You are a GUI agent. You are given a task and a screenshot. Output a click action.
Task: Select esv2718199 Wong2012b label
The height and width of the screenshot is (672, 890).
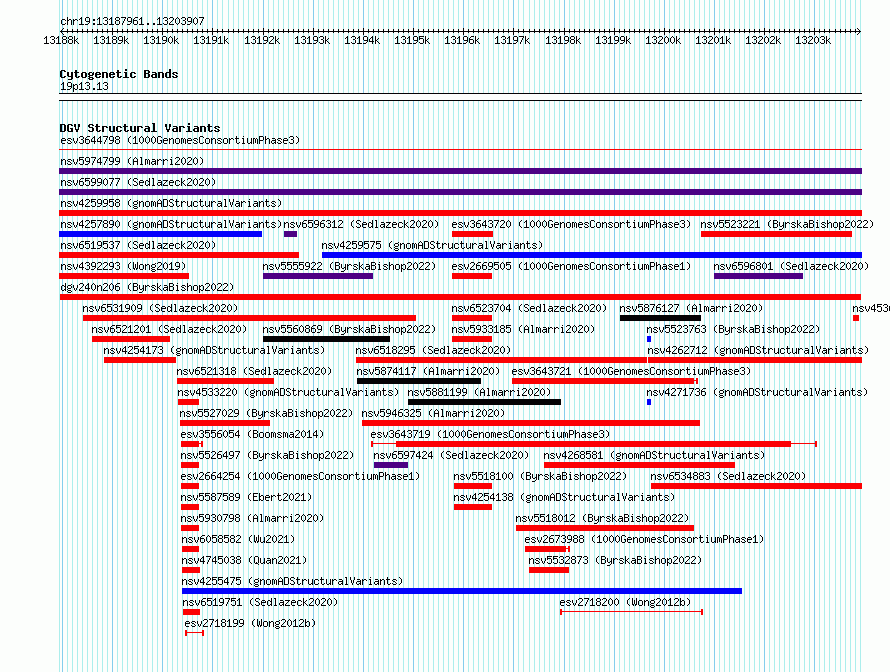(250, 623)
